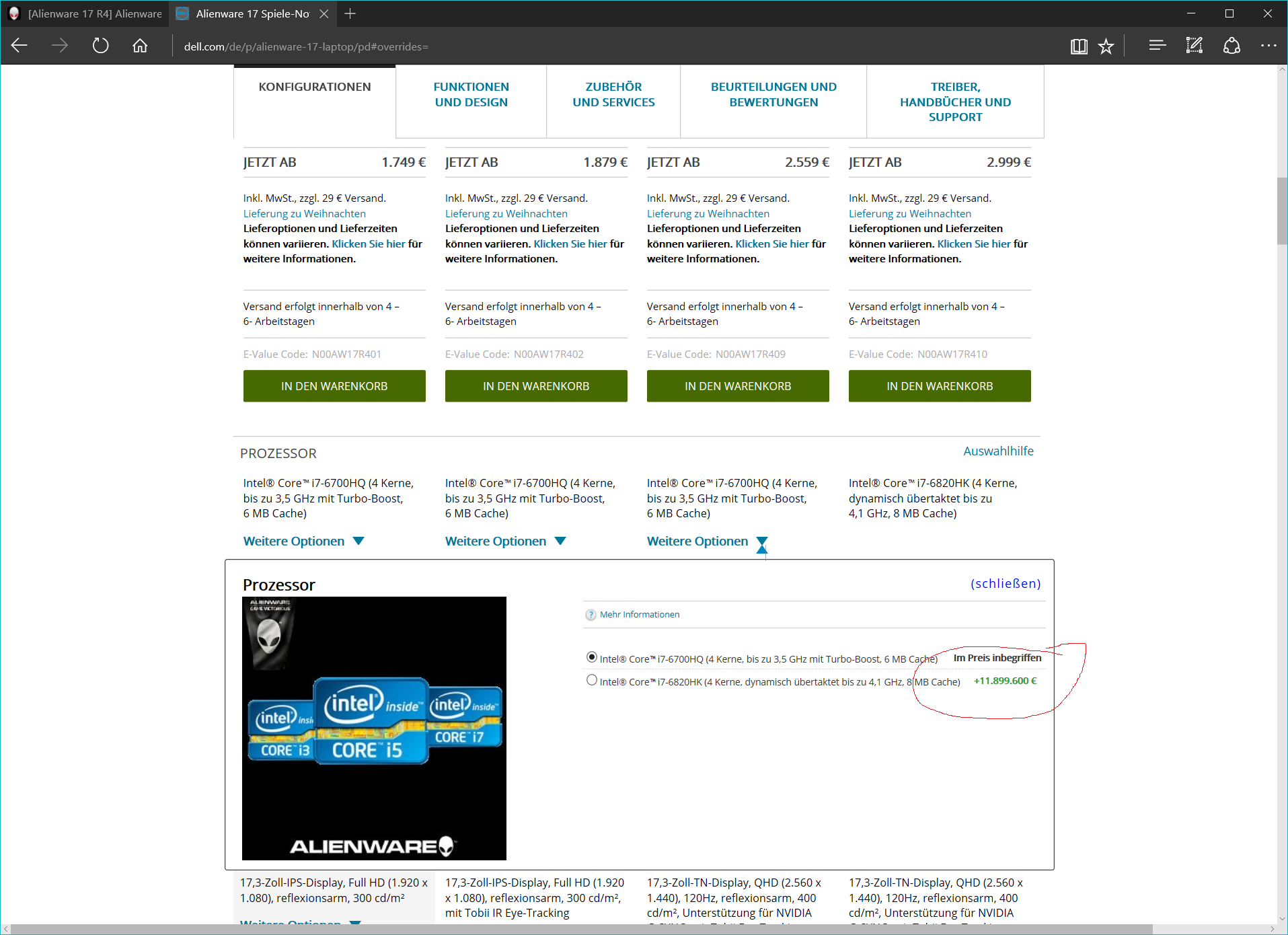
Task: Open the Auswahlhilfe link
Action: pyautogui.click(x=998, y=451)
